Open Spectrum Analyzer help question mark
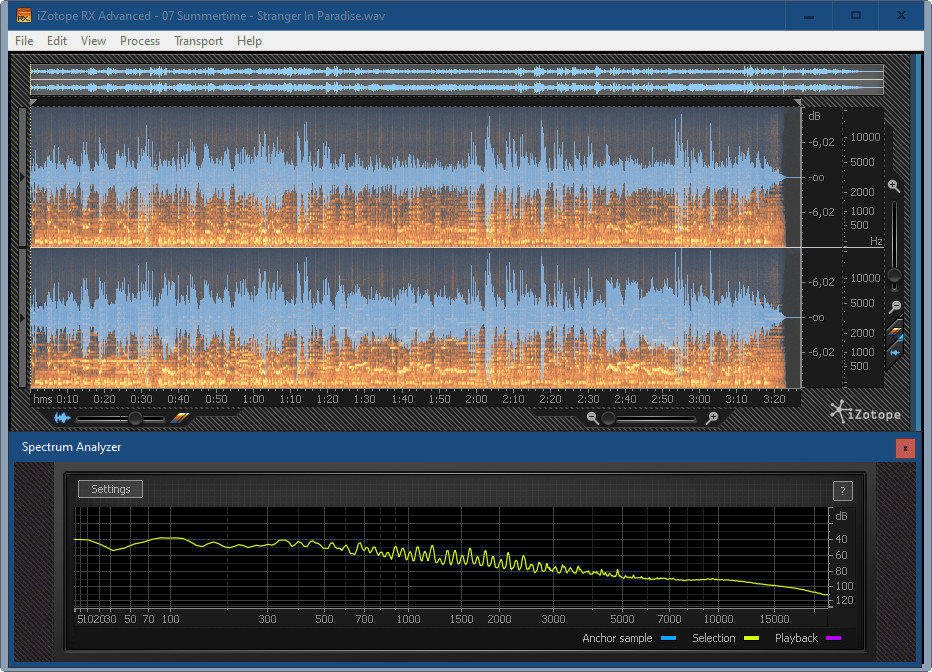Viewport: 932px width, 672px height. coord(842,491)
